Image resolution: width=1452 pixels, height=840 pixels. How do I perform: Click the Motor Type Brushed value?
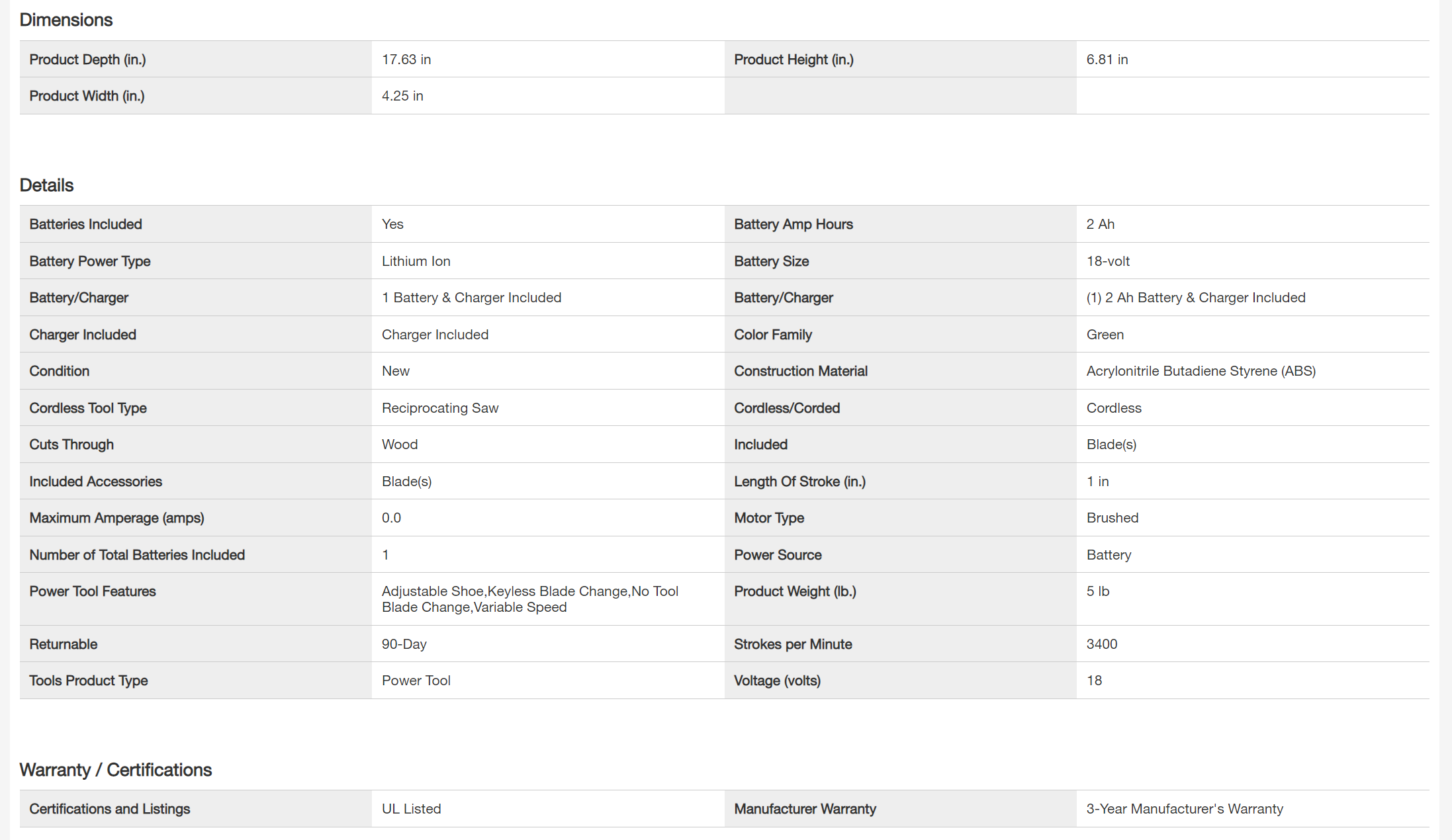[1112, 518]
